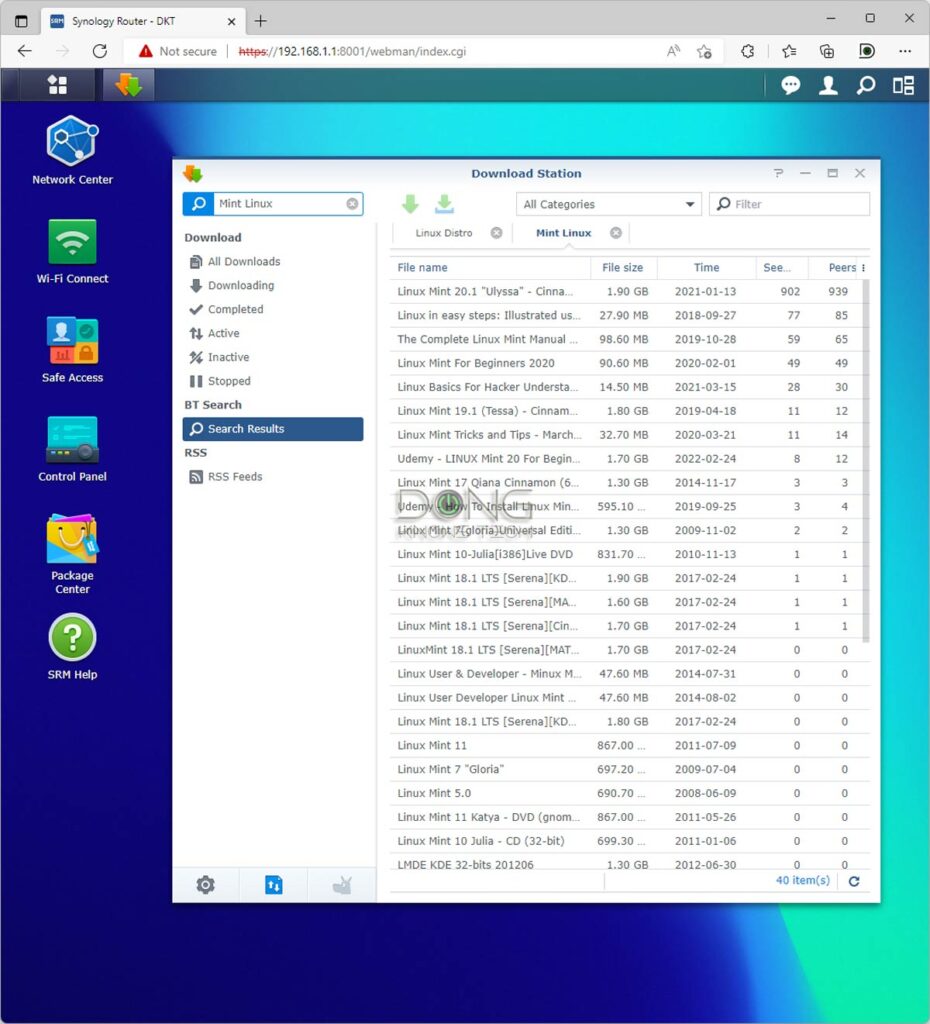Viewport: 930px width, 1024px height.
Task: Sort results by Peers column
Action: [x=834, y=268]
